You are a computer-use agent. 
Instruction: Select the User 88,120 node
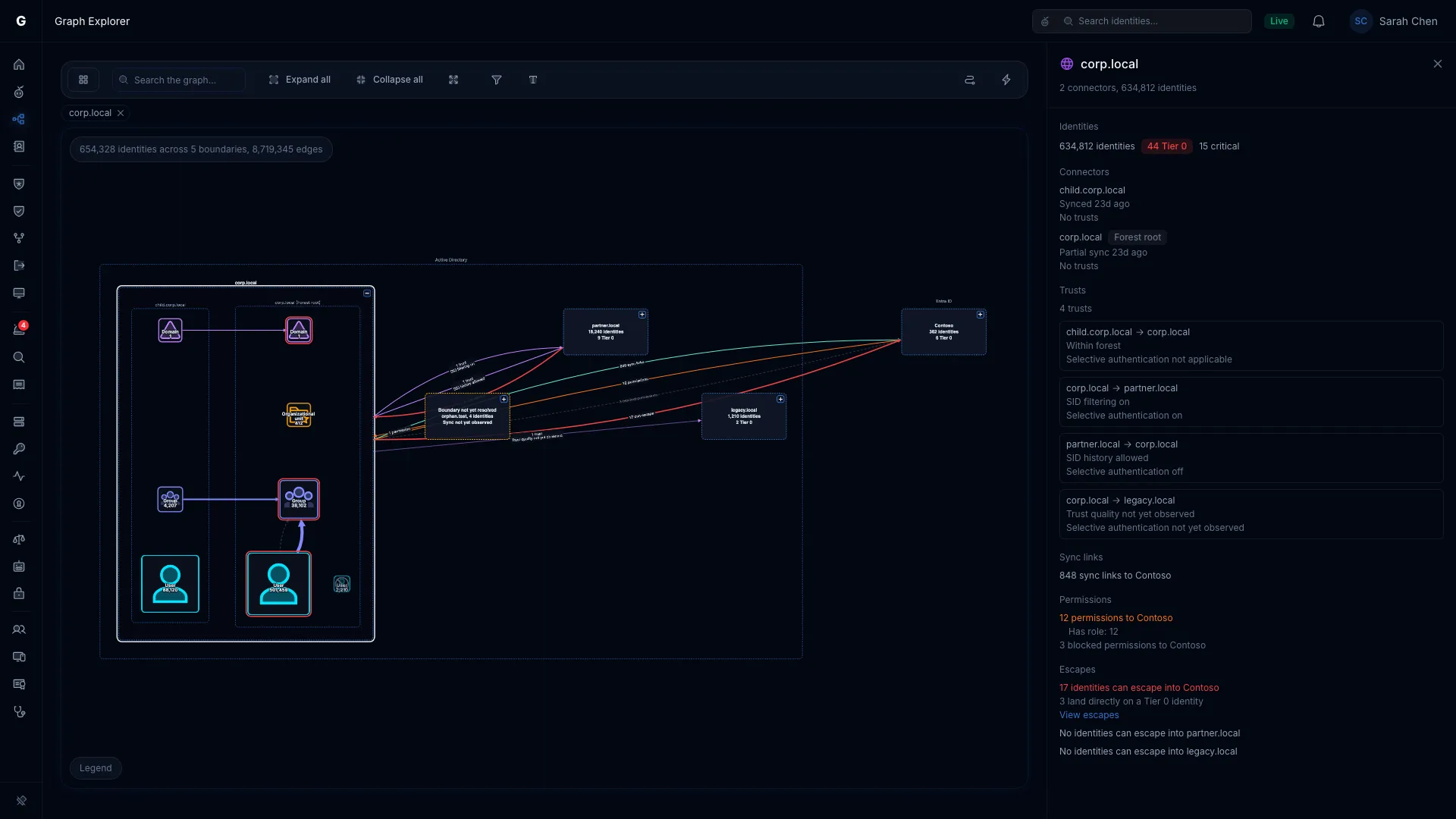170,584
